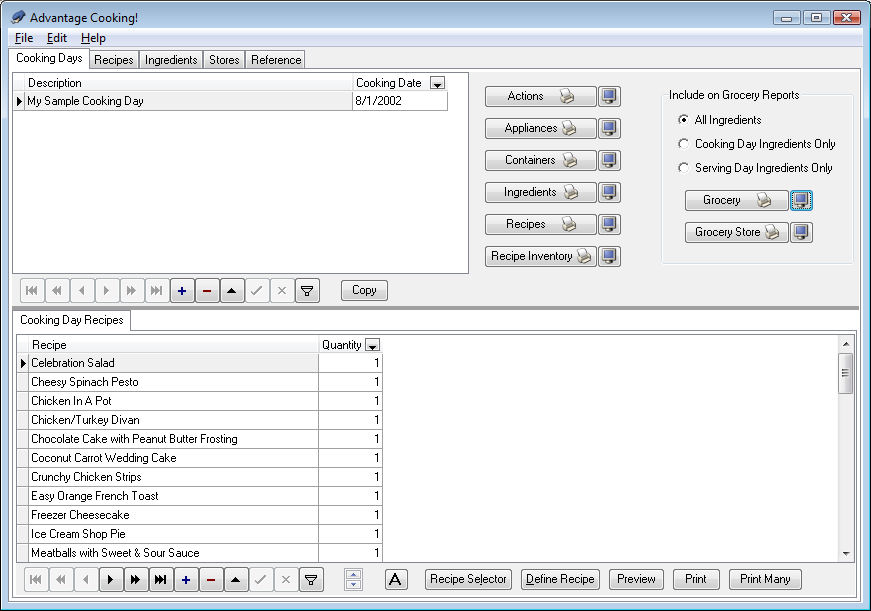
Task: Click the font 'A' button in the recipes toolbar
Action: tap(396, 579)
